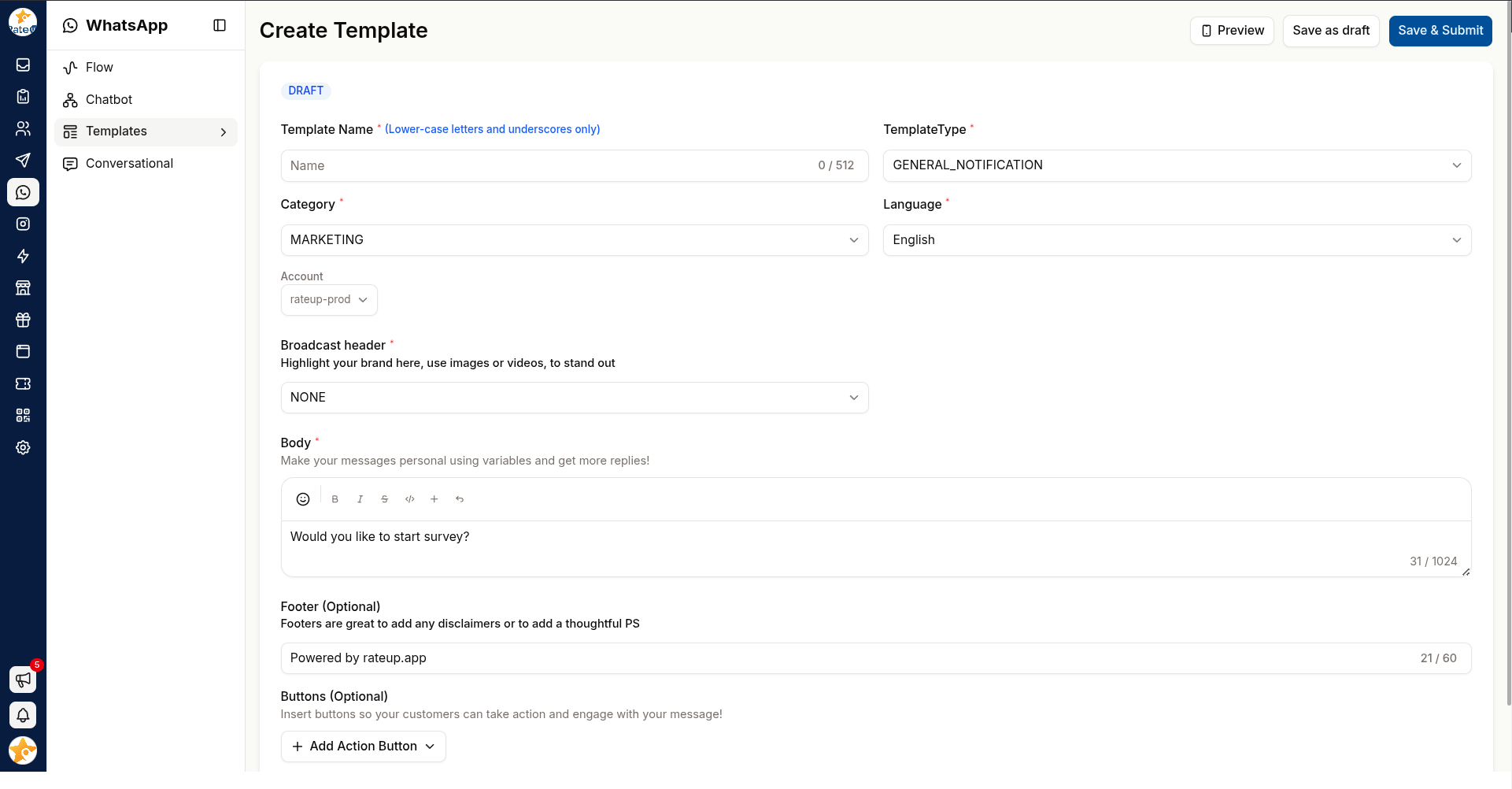This screenshot has width=1512, height=789.
Task: Select the Templates menu item label
Action: click(116, 131)
